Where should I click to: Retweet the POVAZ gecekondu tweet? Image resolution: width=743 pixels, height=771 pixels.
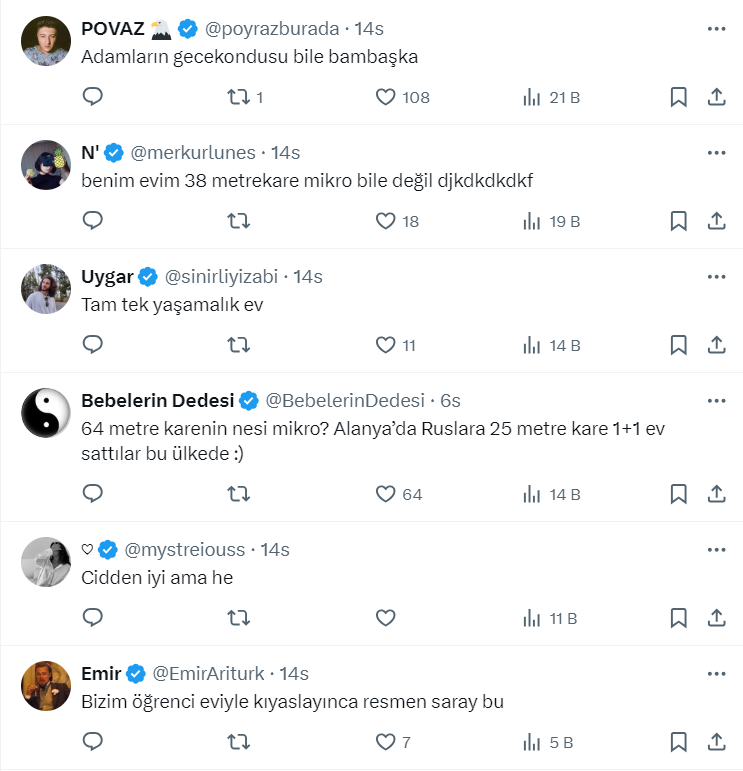239,97
